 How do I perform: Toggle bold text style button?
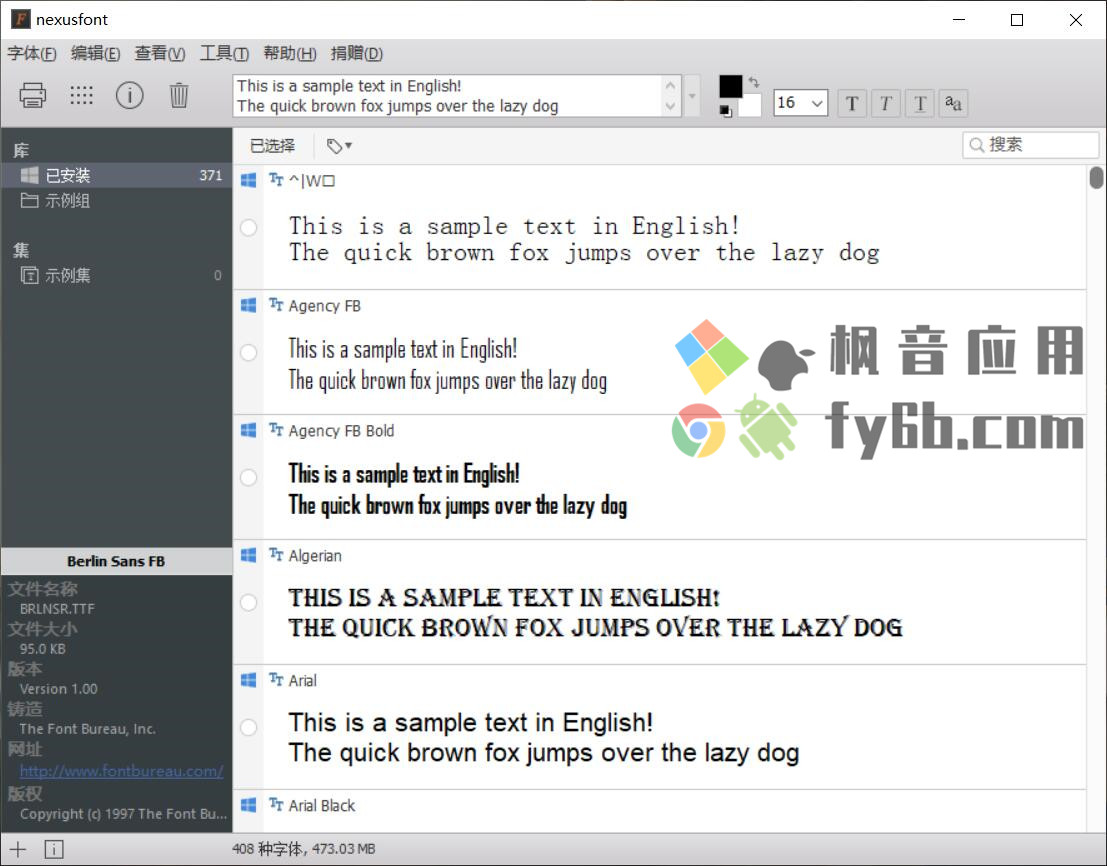[x=852, y=104]
